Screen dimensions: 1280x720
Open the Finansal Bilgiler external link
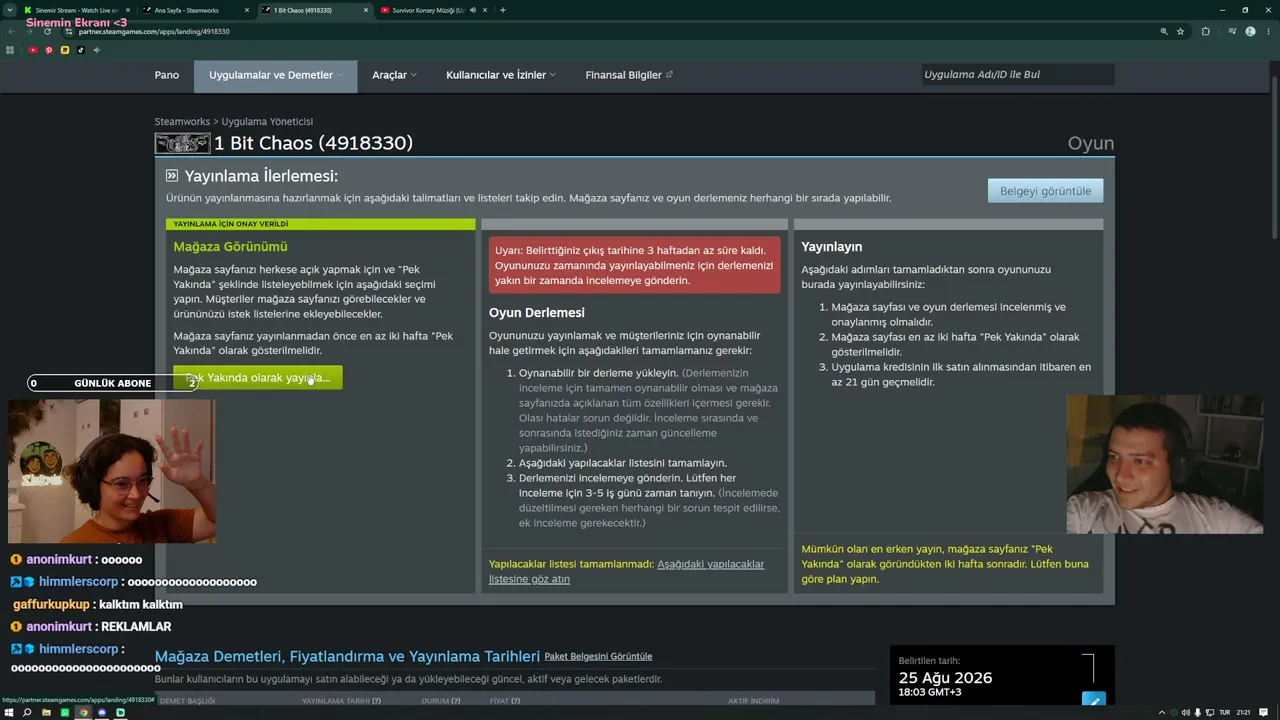click(x=629, y=75)
